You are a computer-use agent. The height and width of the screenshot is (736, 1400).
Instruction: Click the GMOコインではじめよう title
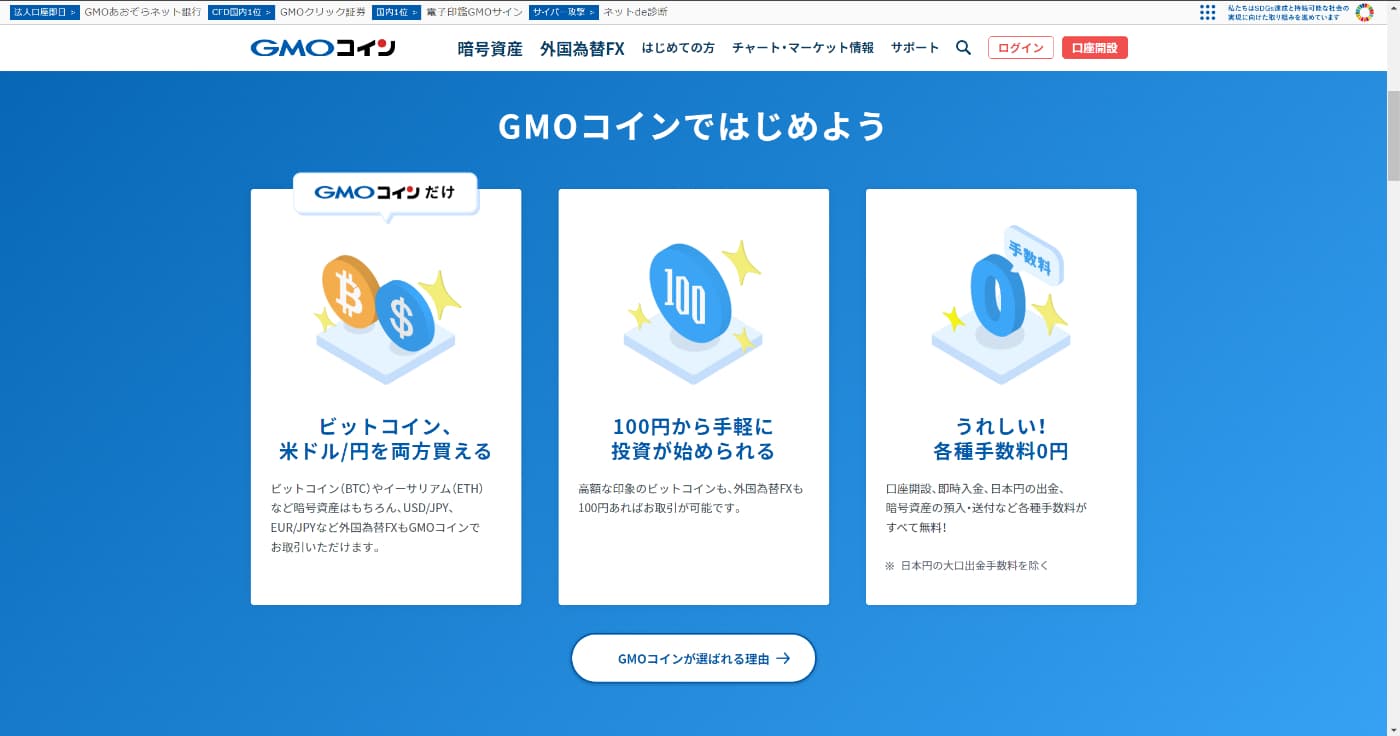coord(692,126)
